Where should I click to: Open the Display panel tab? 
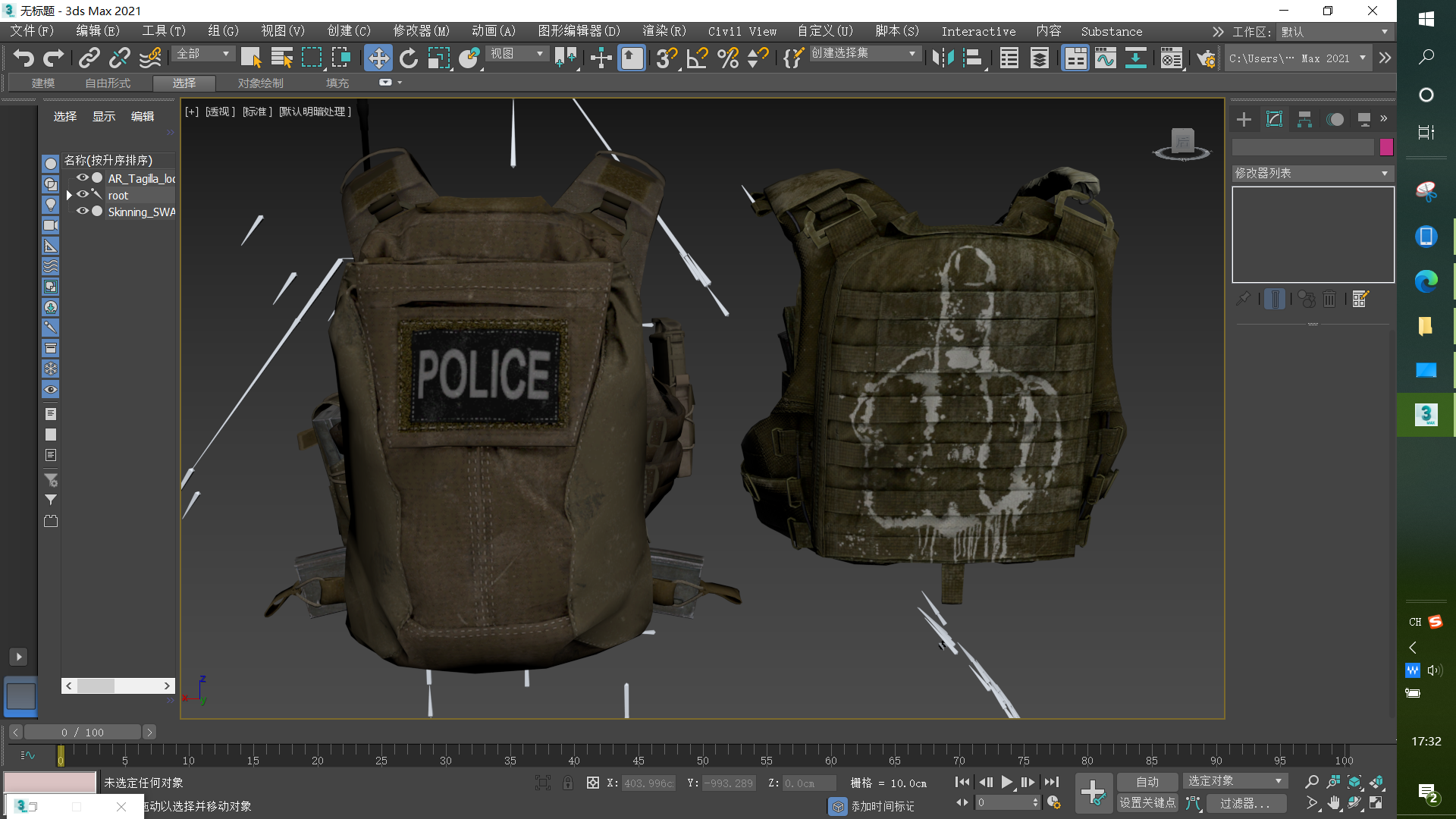coord(1364,119)
